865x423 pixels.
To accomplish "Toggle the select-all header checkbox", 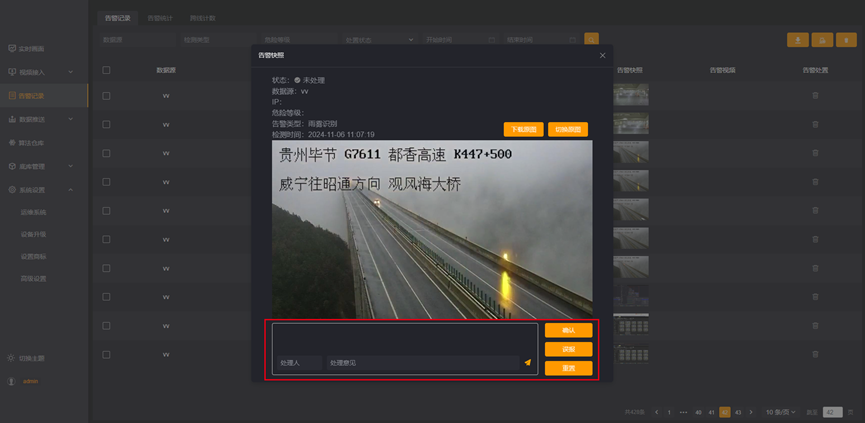I will coord(106,70).
